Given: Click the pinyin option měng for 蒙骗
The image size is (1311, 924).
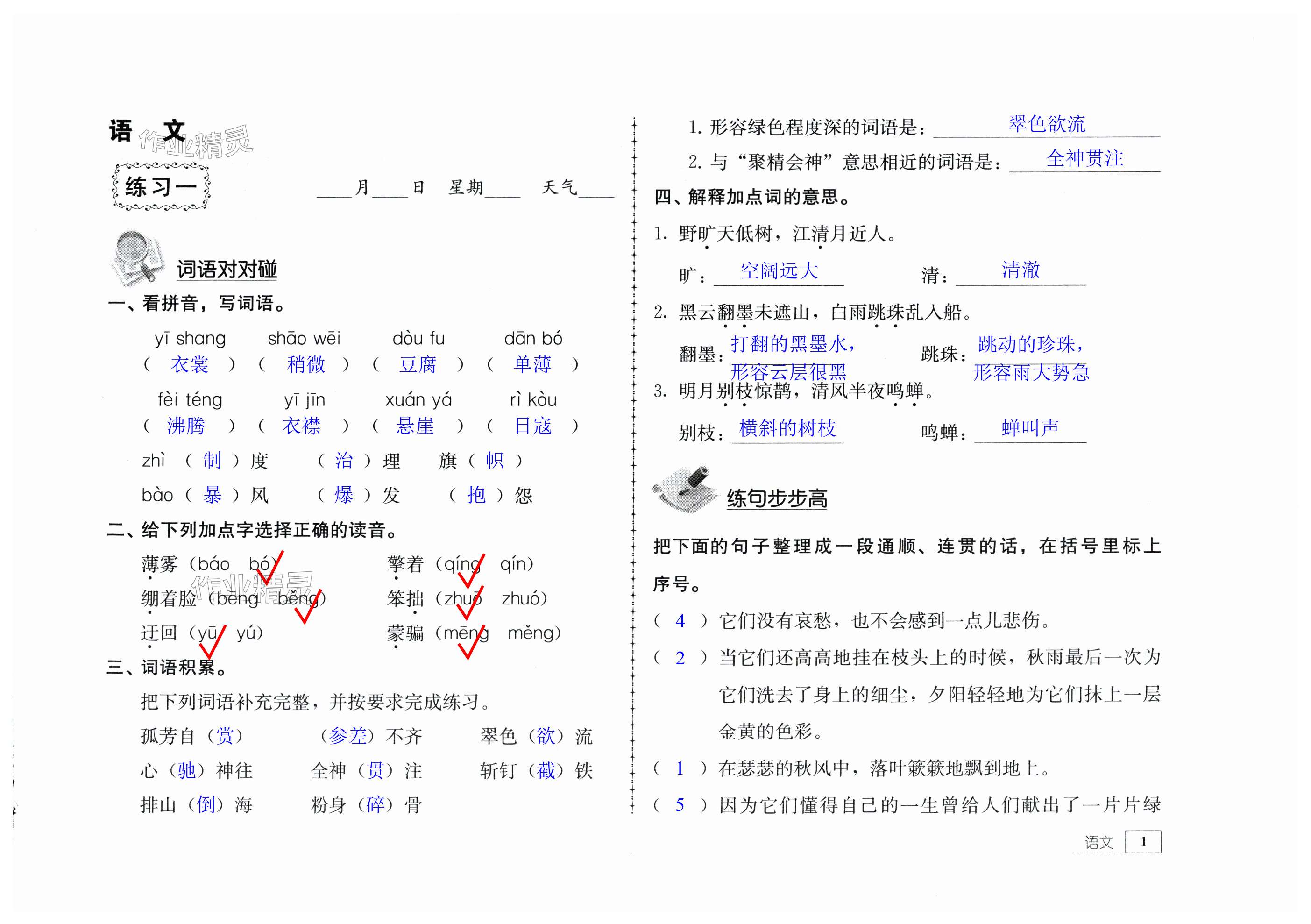Looking at the screenshot, I should pyautogui.click(x=531, y=633).
